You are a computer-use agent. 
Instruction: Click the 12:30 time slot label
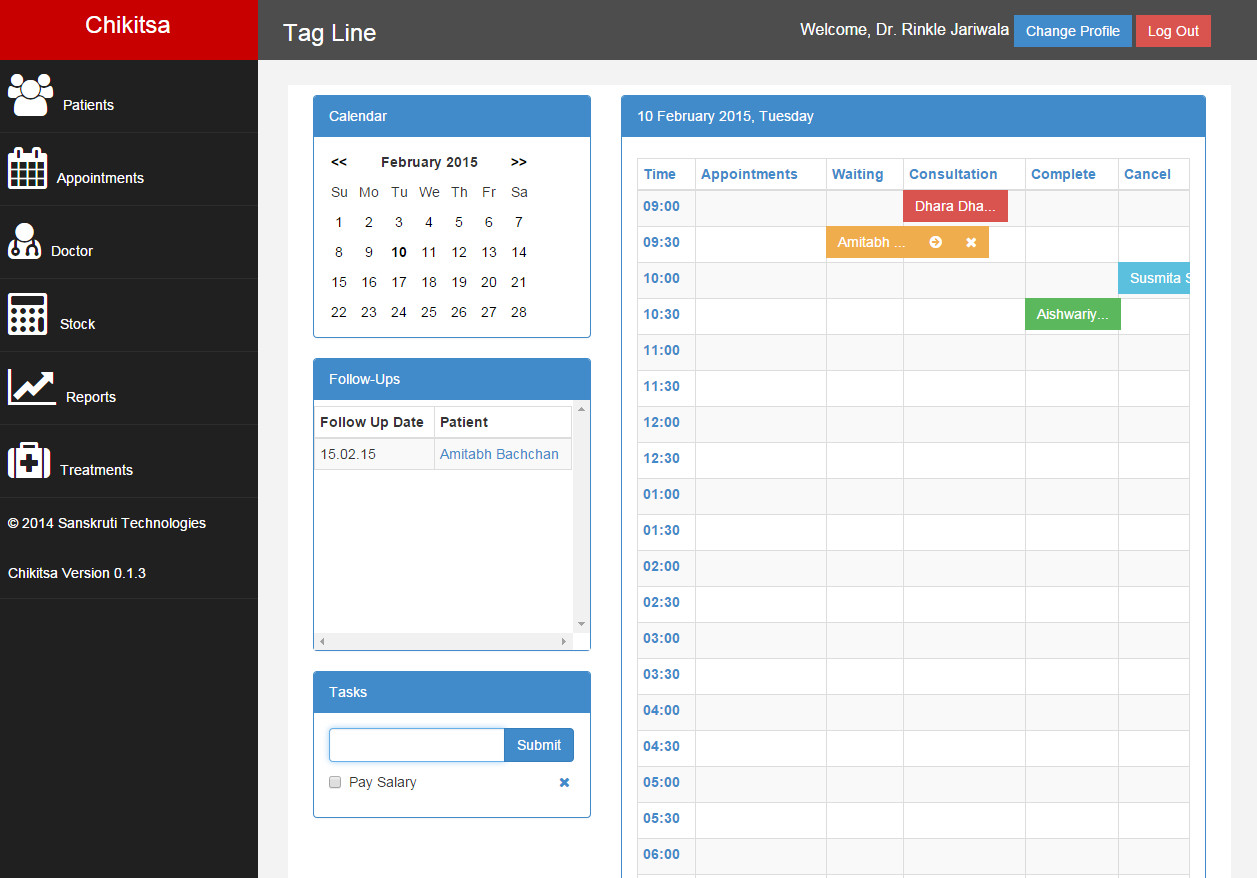click(661, 458)
